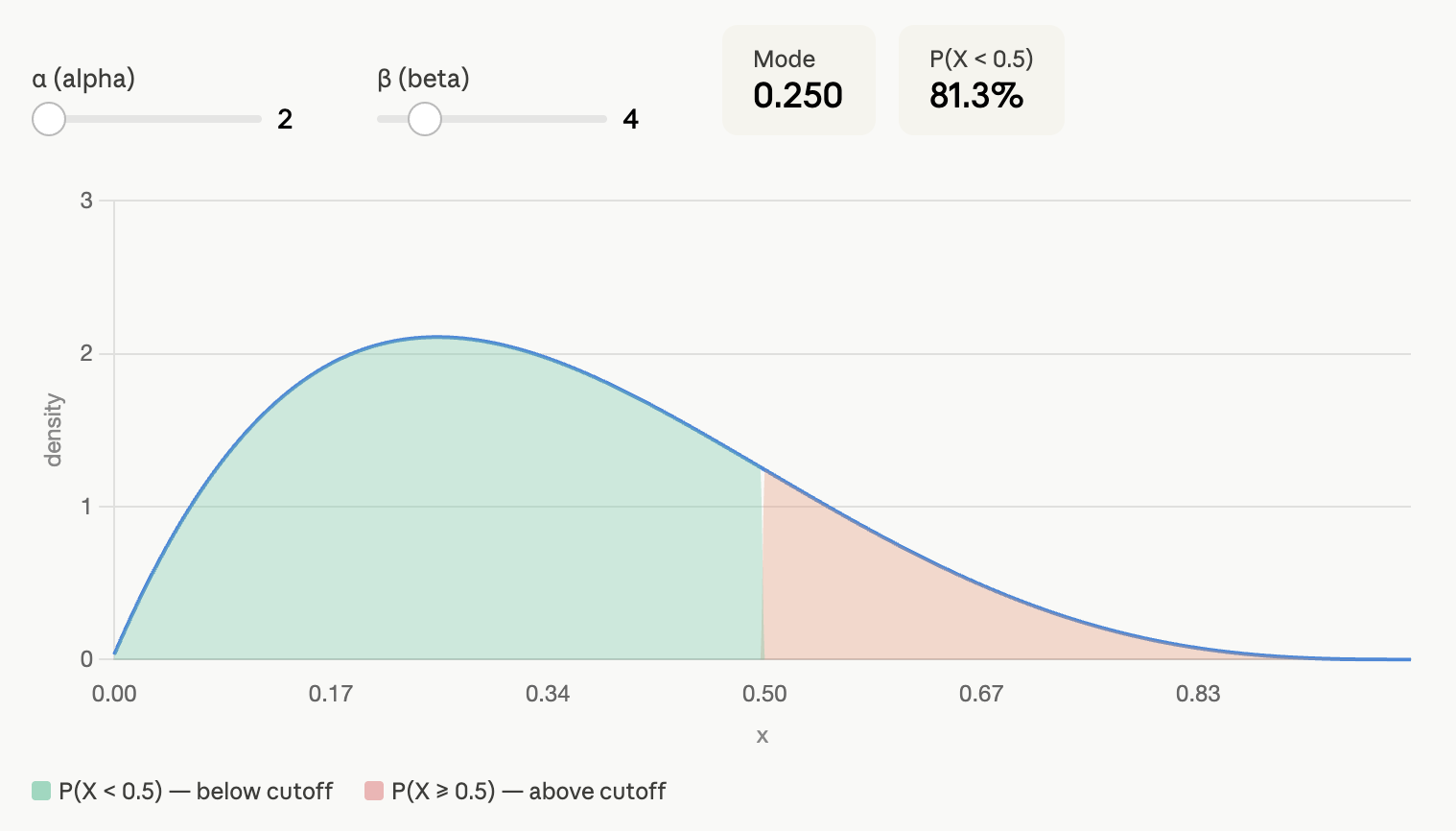Click the 0.83 x-axis tick label
Screen dimensions: 1456x831
pyautogui.click(x=1198, y=694)
